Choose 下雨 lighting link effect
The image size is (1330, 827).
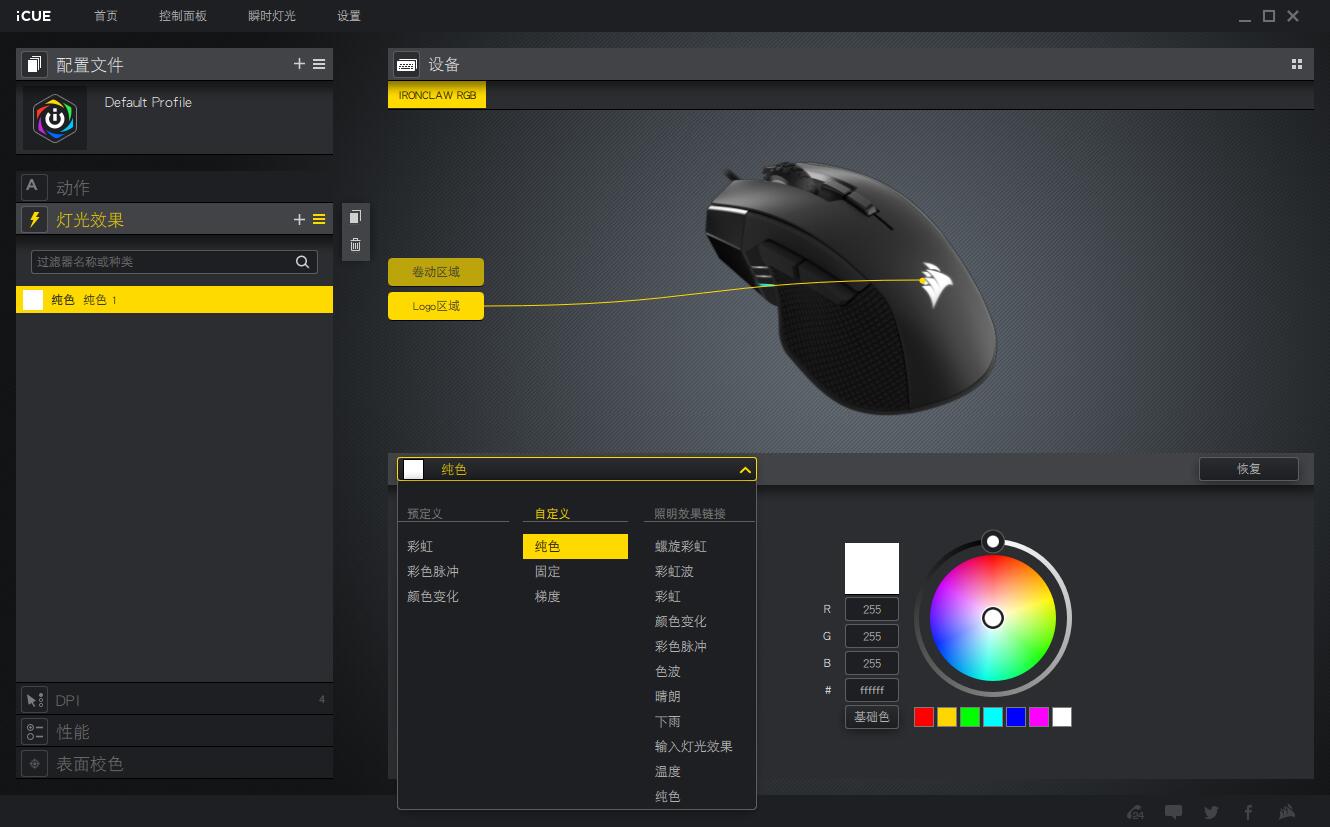tap(667, 722)
